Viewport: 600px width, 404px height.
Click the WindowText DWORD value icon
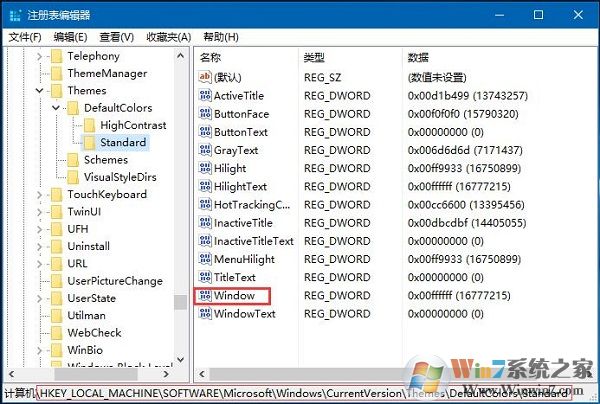(x=205, y=314)
